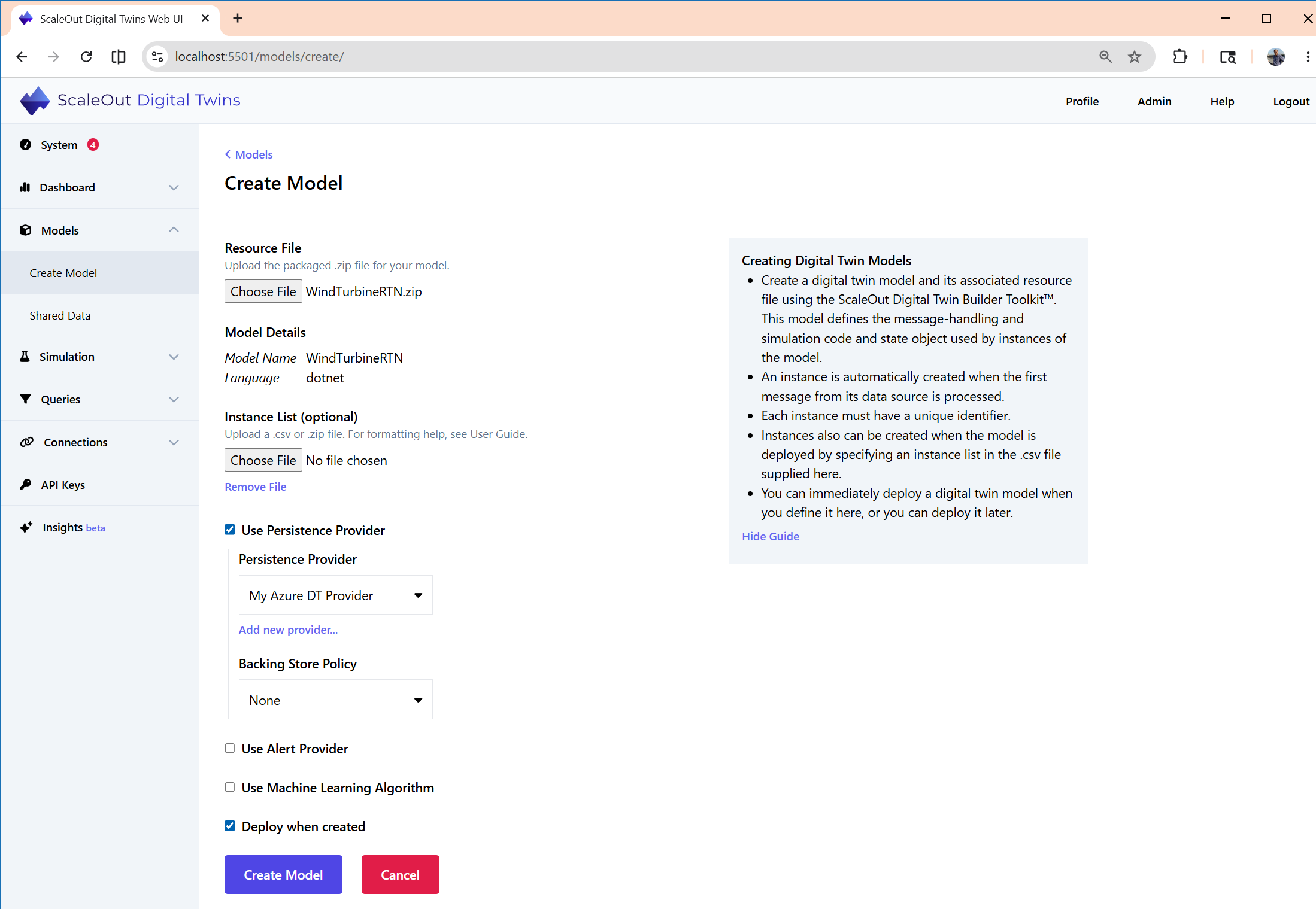Go back using the browser back arrow

click(x=22, y=57)
